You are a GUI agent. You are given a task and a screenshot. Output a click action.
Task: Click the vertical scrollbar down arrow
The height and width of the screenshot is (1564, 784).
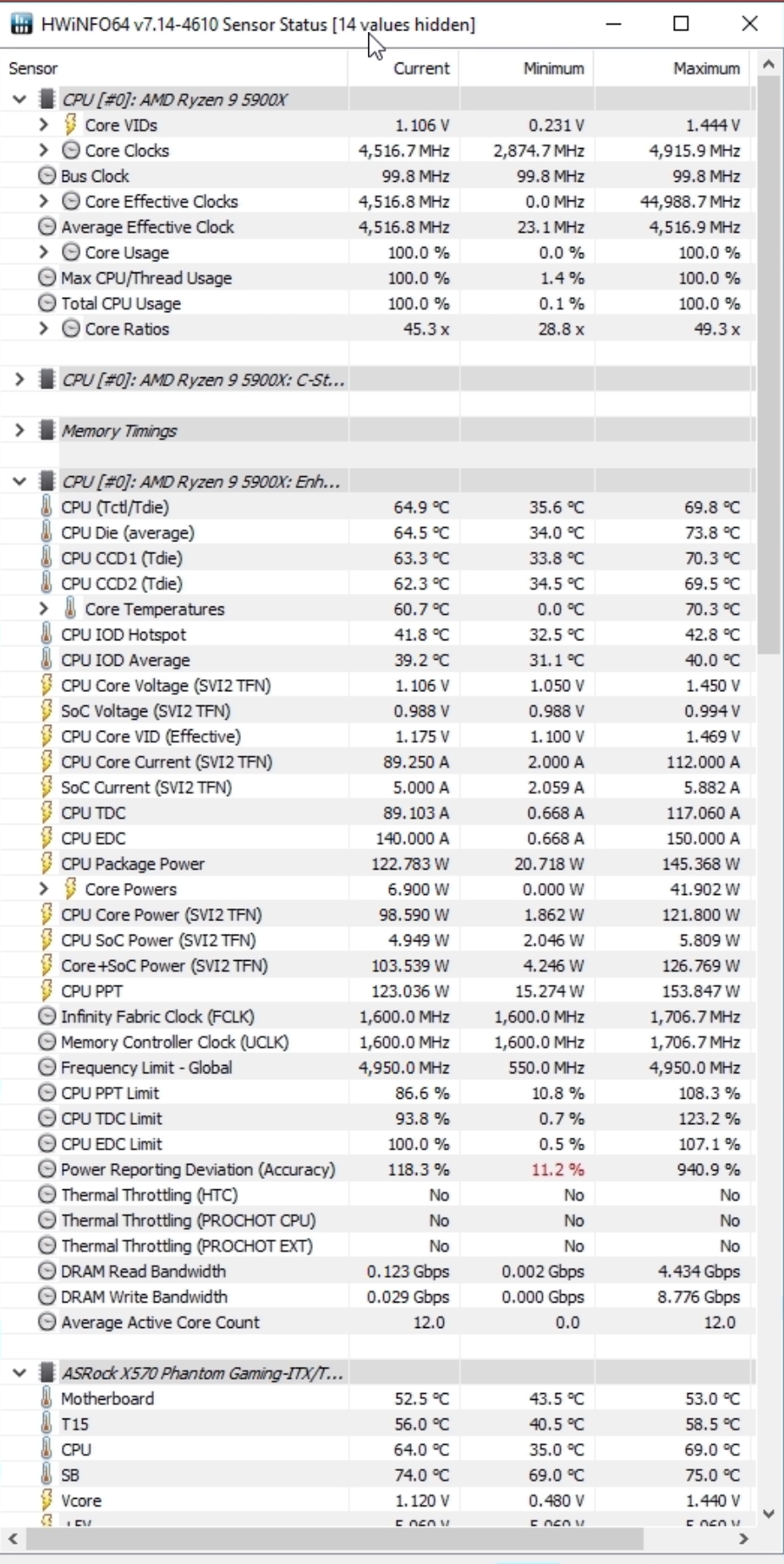[x=768, y=1514]
